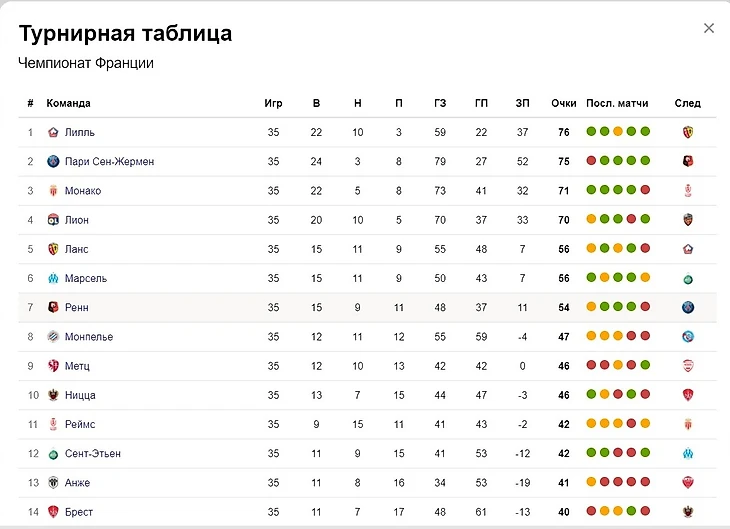Close the tournament table popup

[x=709, y=28]
